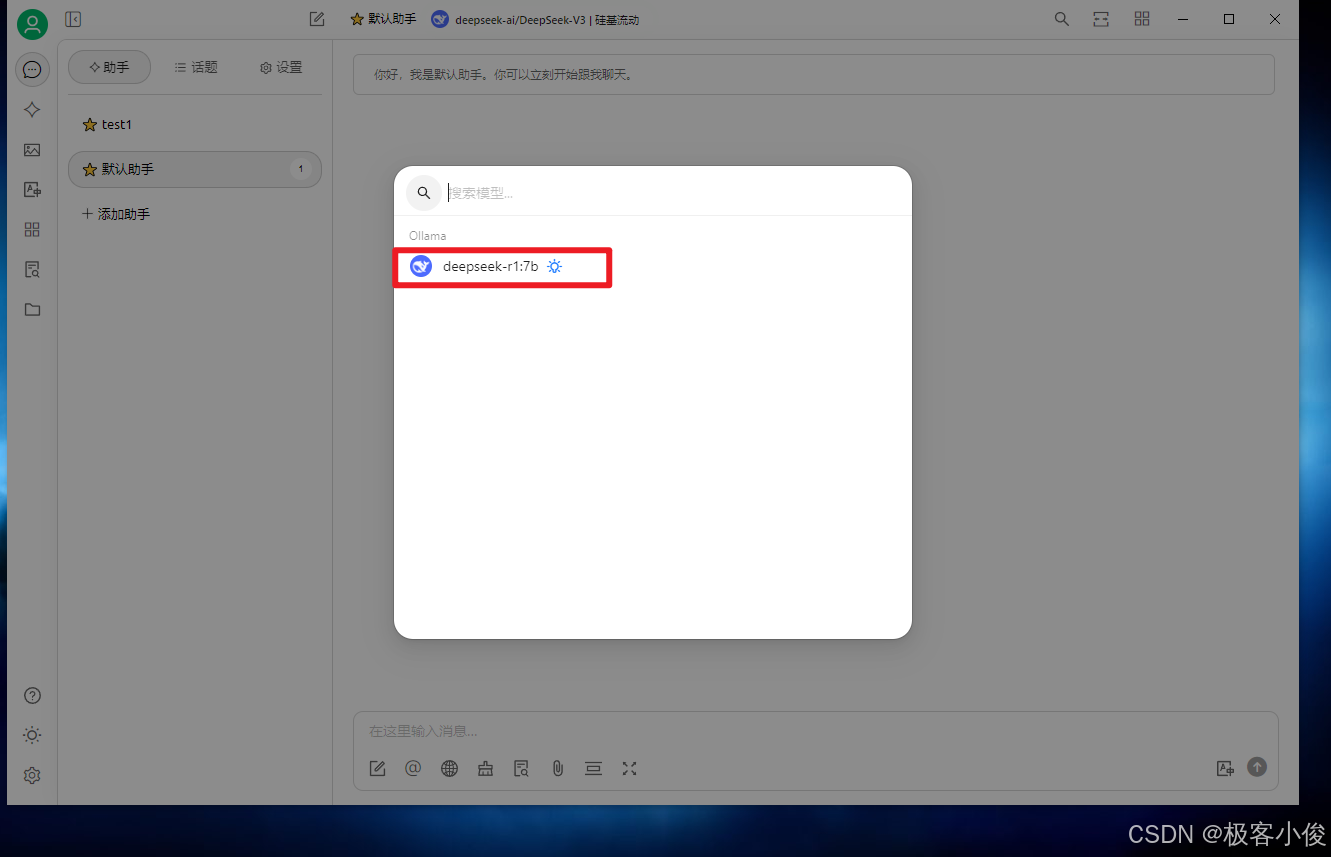
Task: Toggle the theme sun icon in sidebar
Action: click(x=32, y=736)
